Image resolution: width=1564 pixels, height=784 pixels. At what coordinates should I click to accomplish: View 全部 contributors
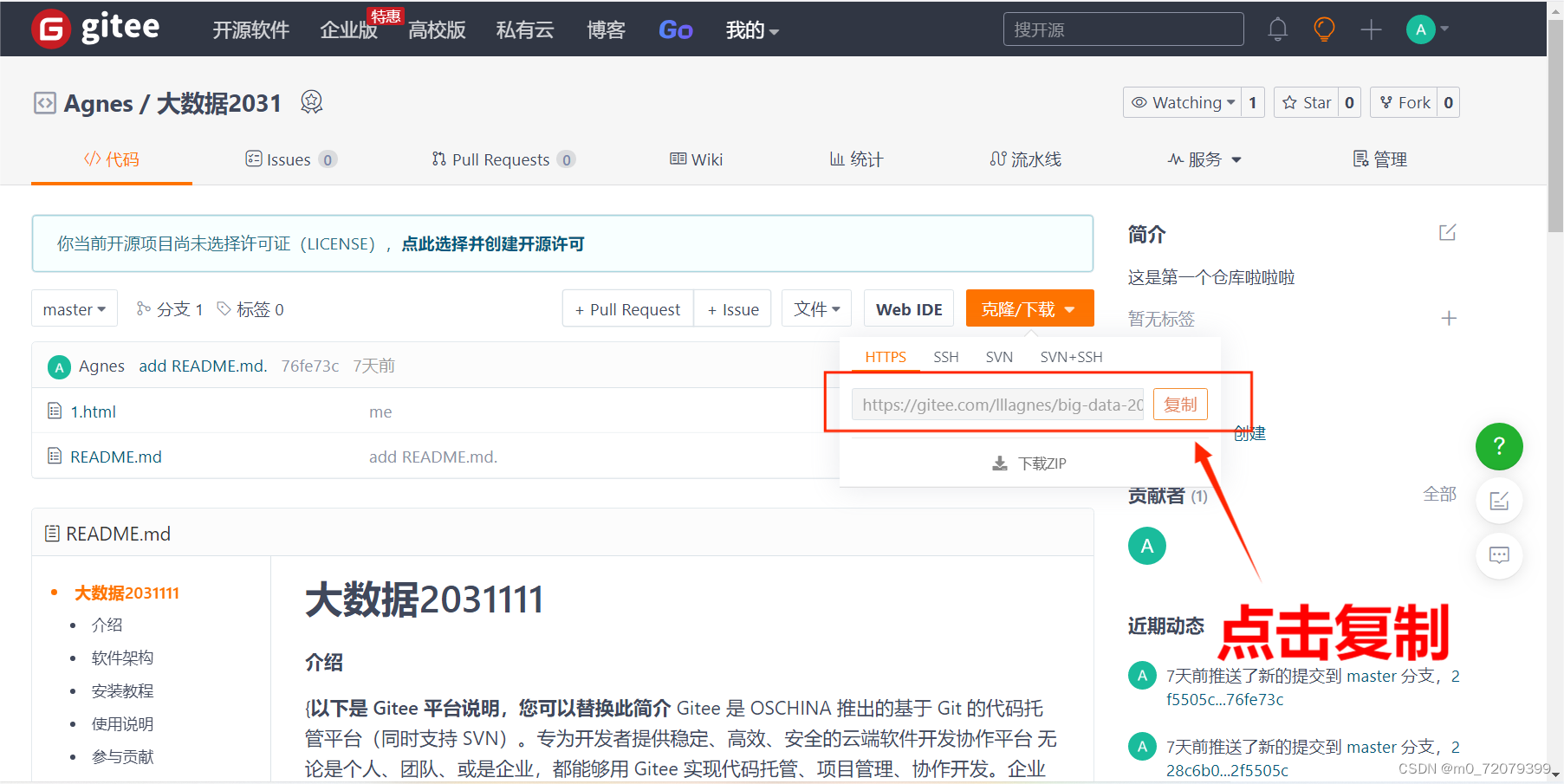(x=1439, y=494)
